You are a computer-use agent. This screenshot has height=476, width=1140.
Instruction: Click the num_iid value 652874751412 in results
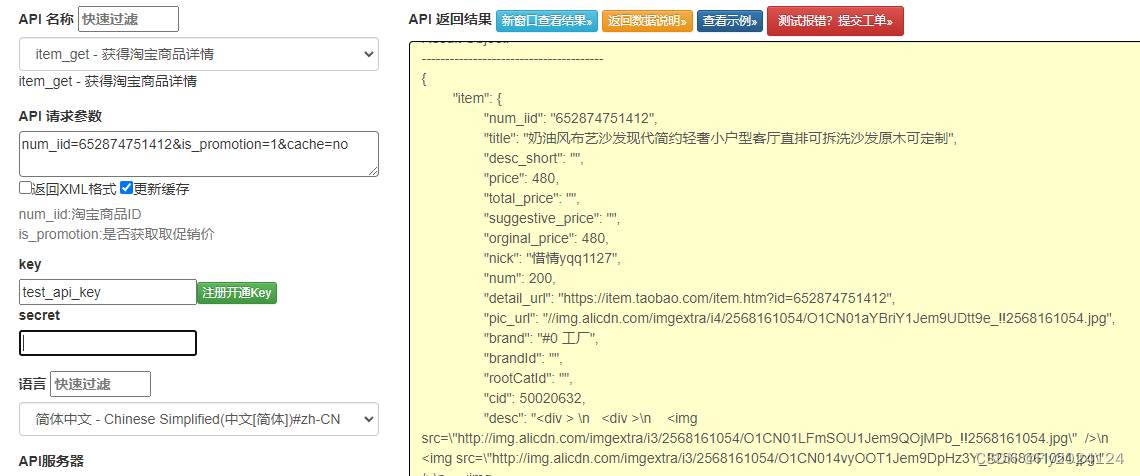pyautogui.click(x=604, y=118)
